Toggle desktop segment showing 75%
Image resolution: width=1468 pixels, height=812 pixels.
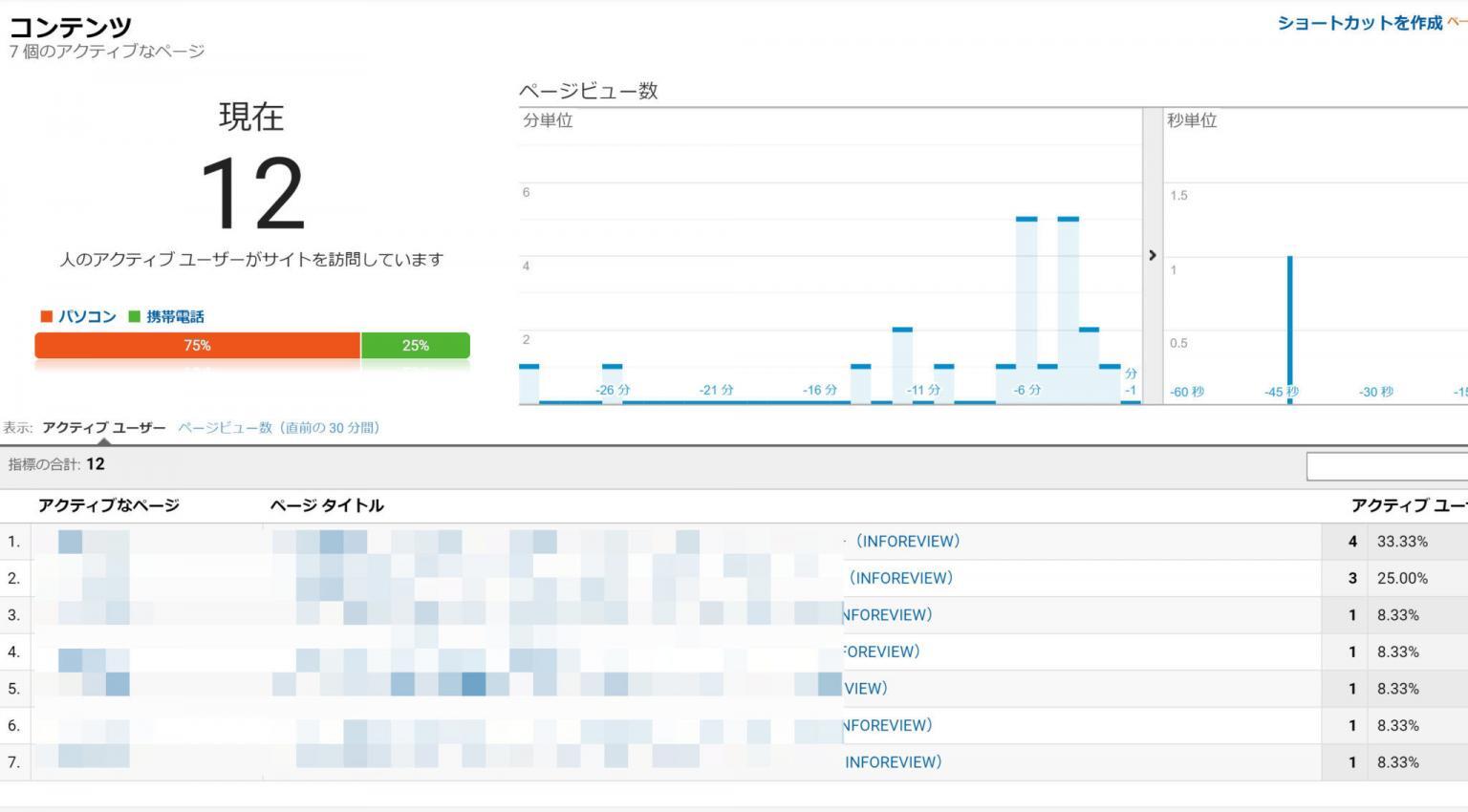click(x=197, y=346)
